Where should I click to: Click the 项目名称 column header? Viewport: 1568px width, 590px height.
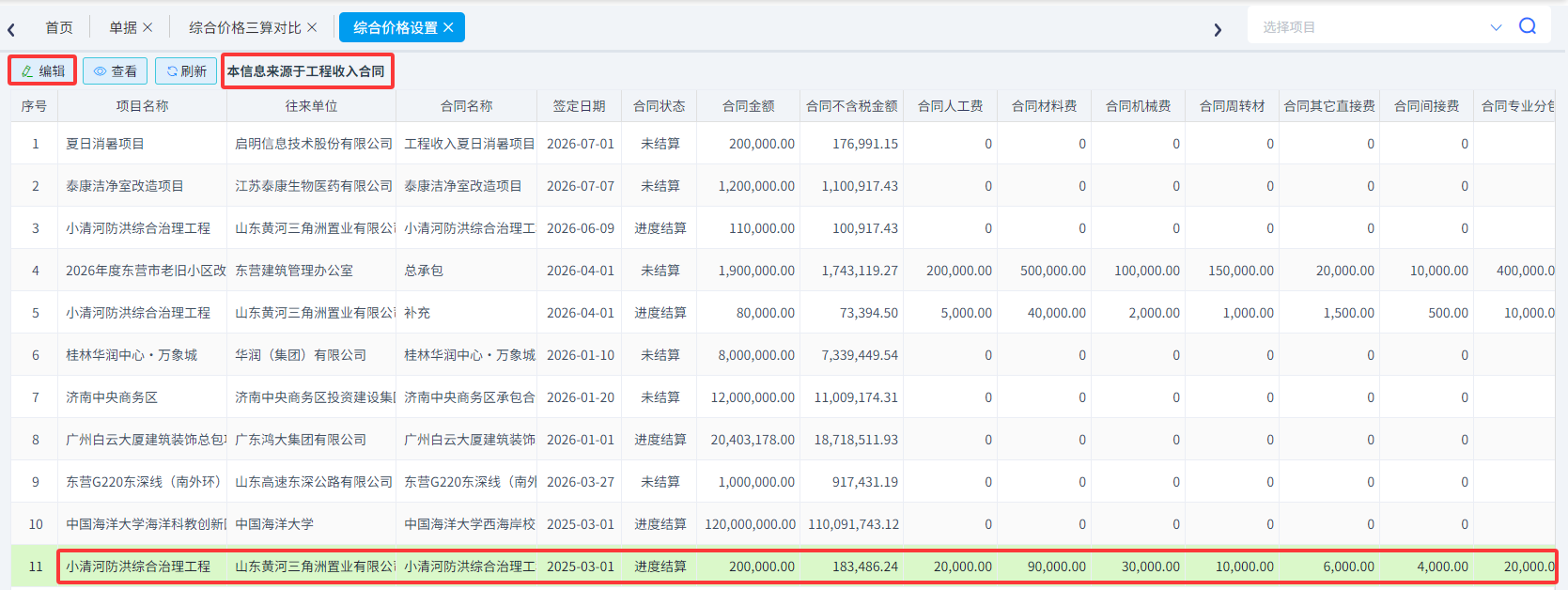pyautogui.click(x=142, y=106)
